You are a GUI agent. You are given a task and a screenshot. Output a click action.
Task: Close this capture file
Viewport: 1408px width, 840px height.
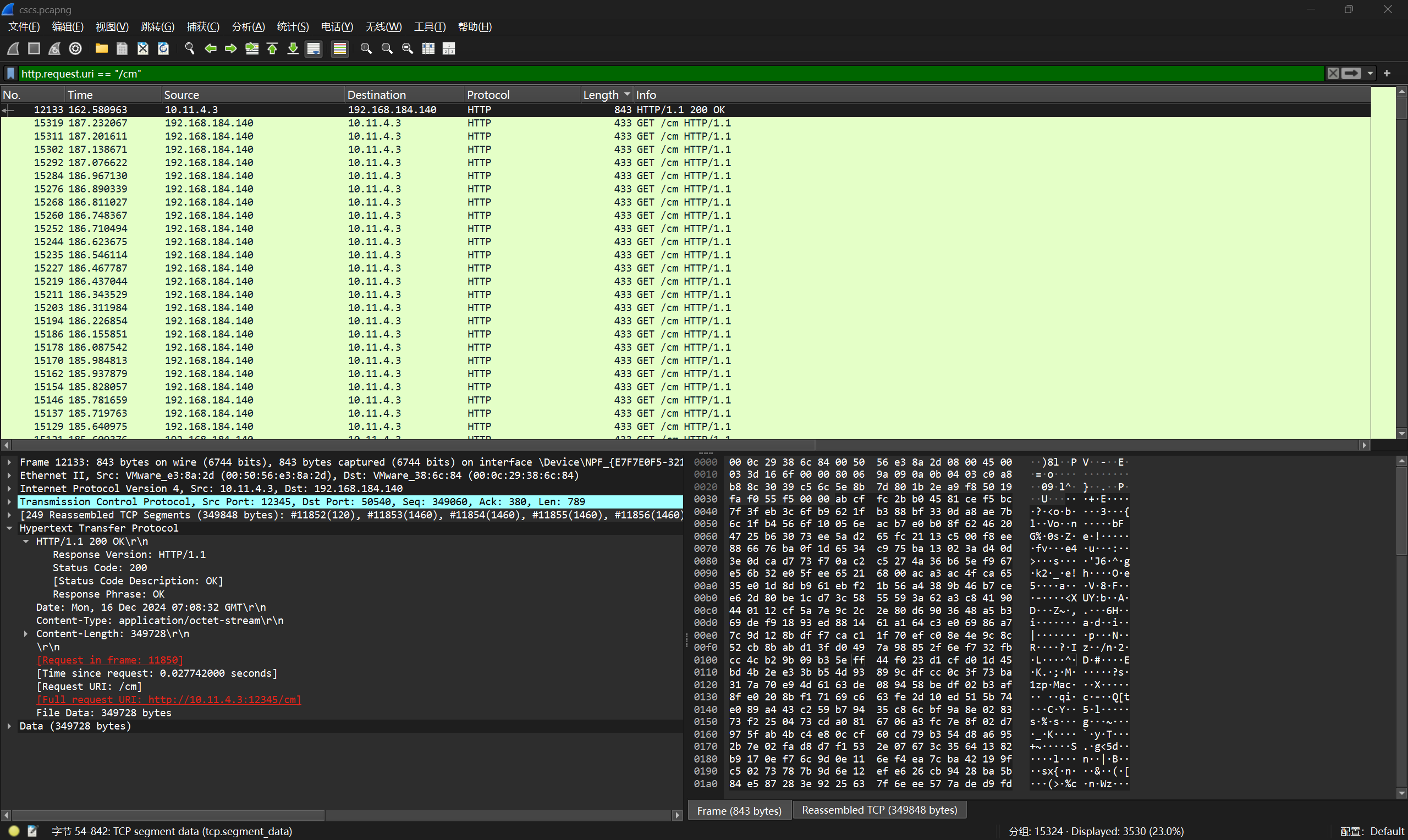point(142,49)
